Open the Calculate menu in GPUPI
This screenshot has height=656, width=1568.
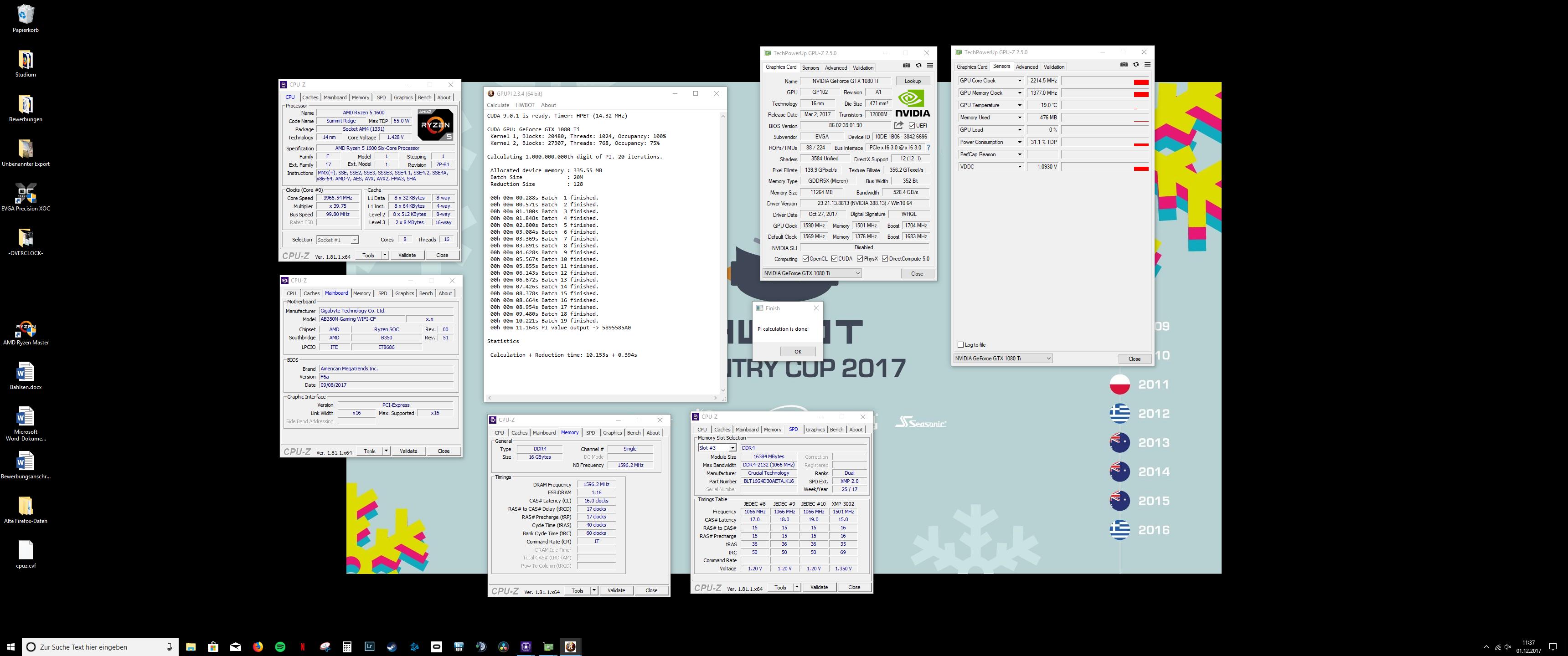498,105
